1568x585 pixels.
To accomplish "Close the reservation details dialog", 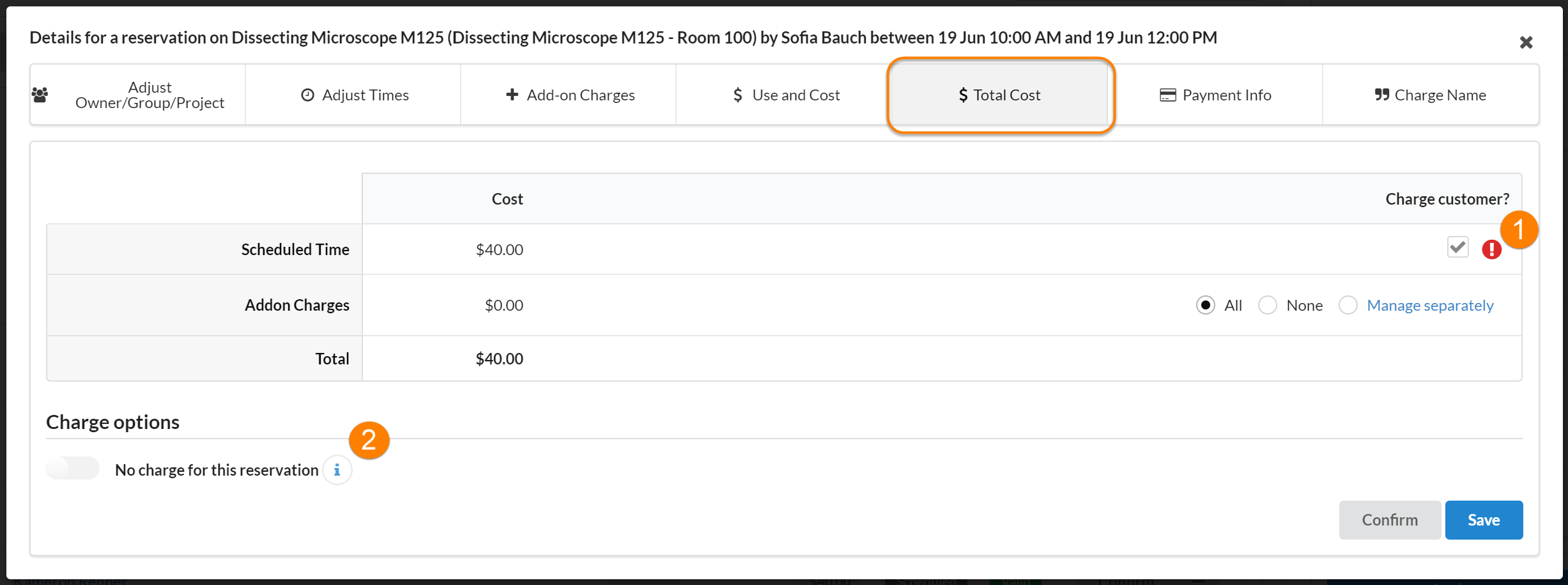I will pyautogui.click(x=1526, y=43).
